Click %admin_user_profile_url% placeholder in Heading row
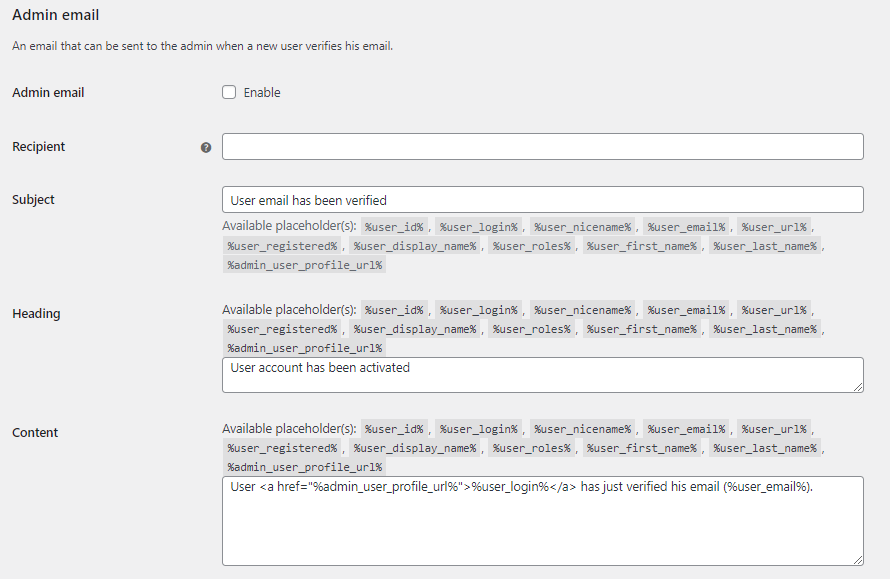Screen dimensions: 890x579 [x=305, y=348]
